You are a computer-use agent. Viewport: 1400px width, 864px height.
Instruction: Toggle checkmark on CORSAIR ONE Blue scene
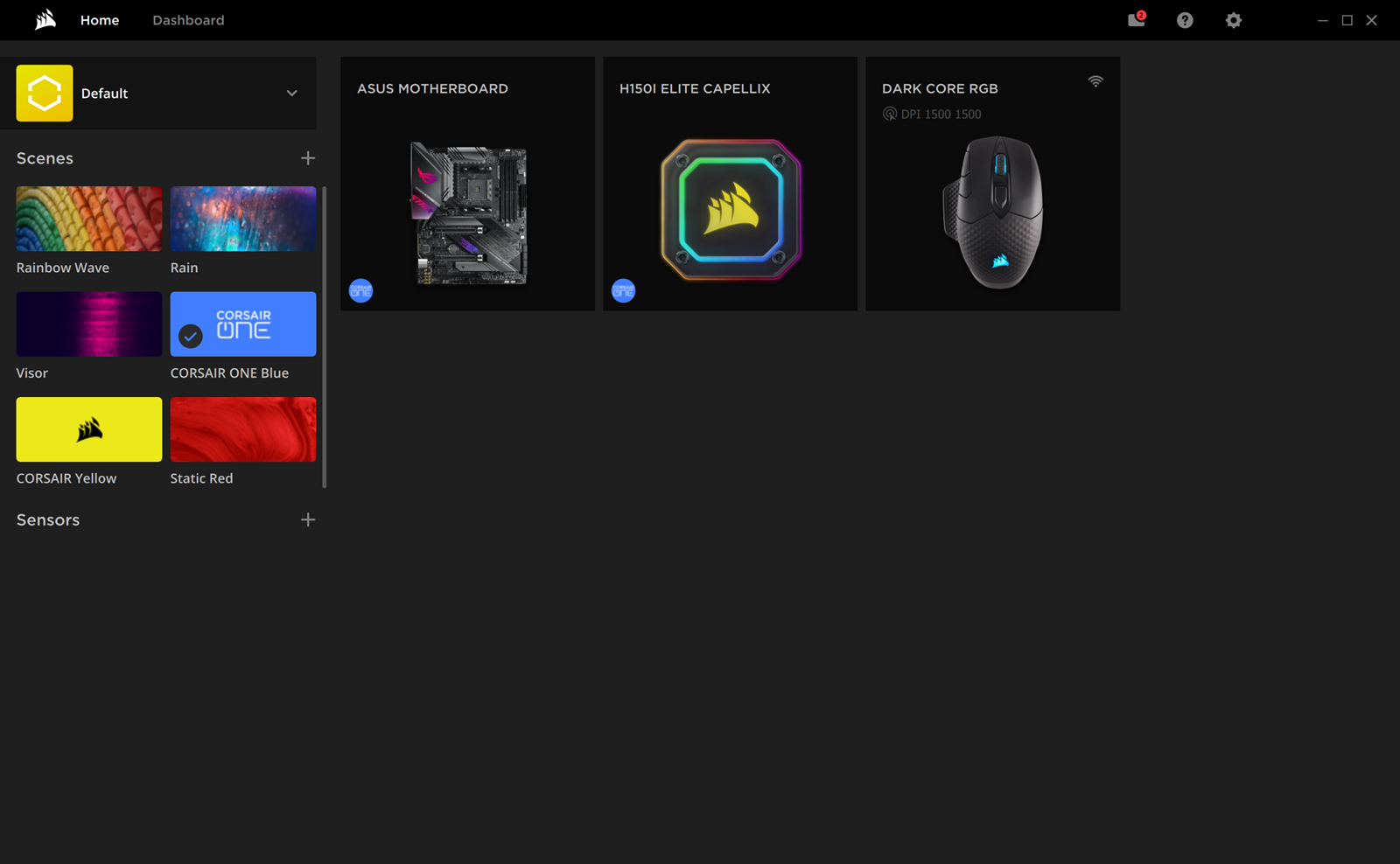click(x=191, y=336)
